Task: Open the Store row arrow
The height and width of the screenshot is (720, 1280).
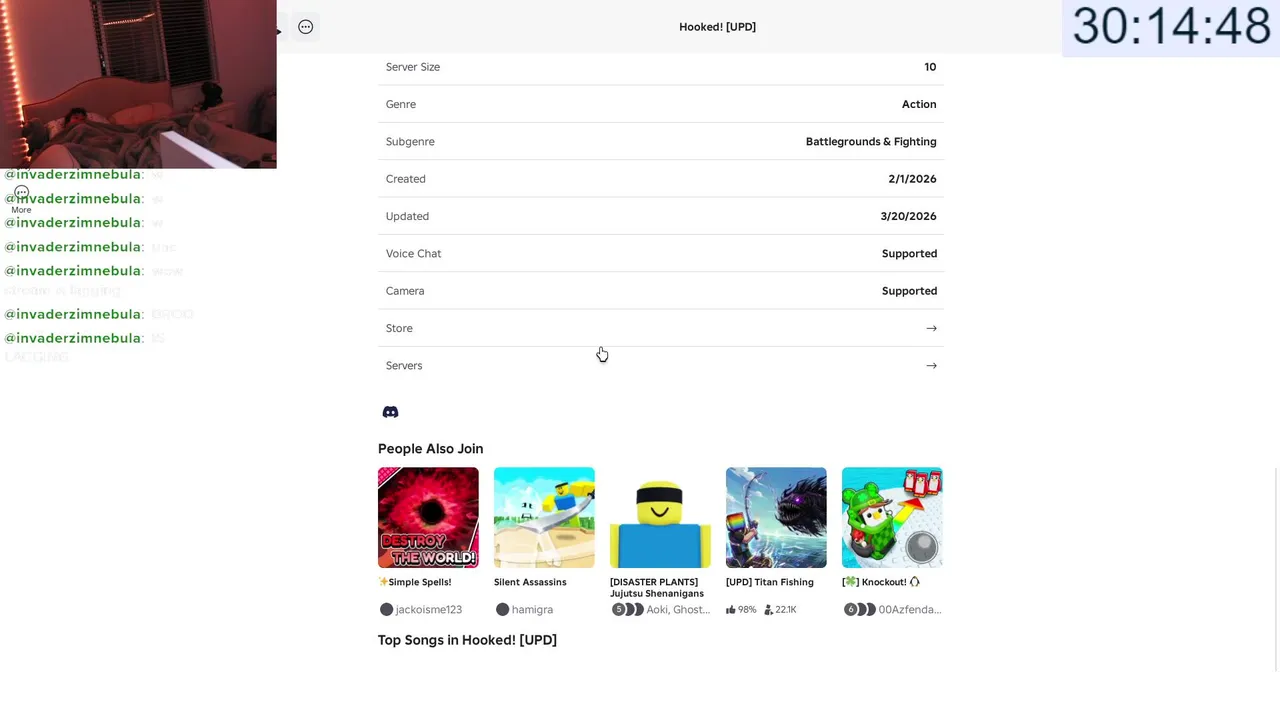Action: [x=931, y=328]
